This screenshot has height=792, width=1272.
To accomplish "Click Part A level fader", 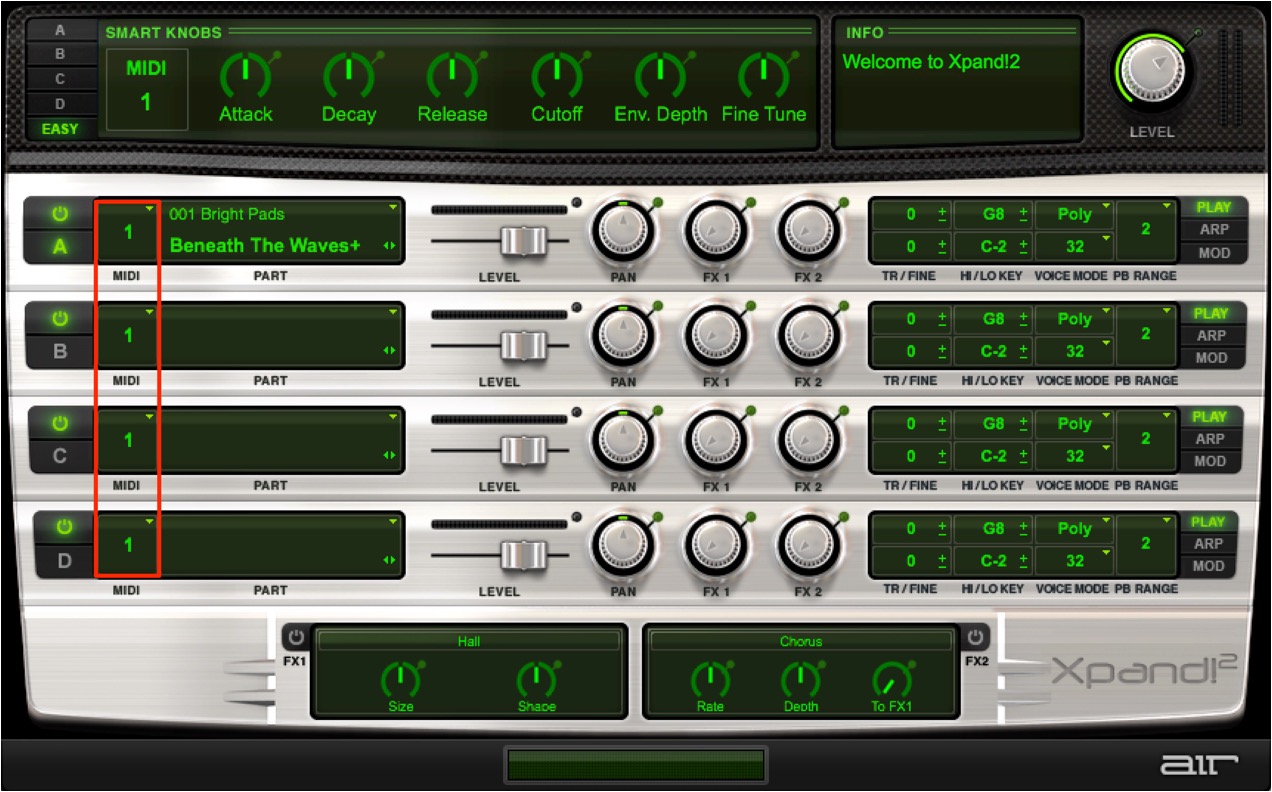I will 523,241.
